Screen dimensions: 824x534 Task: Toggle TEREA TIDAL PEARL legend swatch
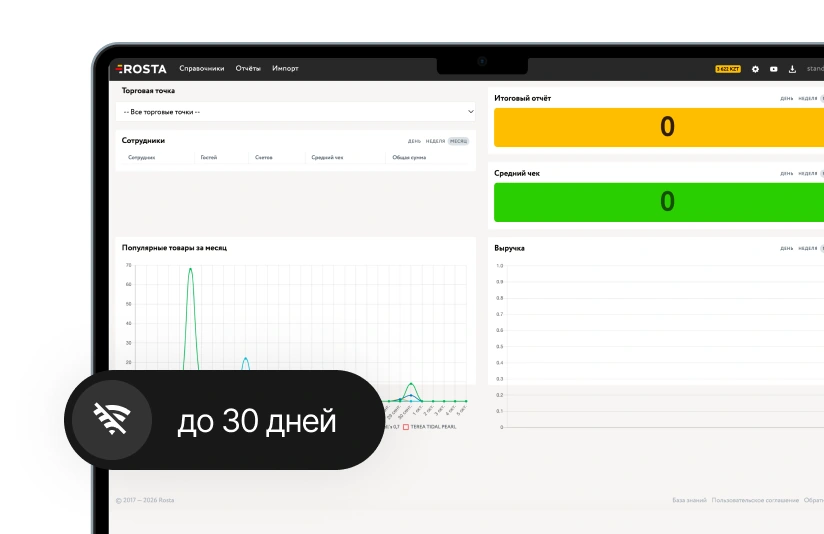pos(406,427)
